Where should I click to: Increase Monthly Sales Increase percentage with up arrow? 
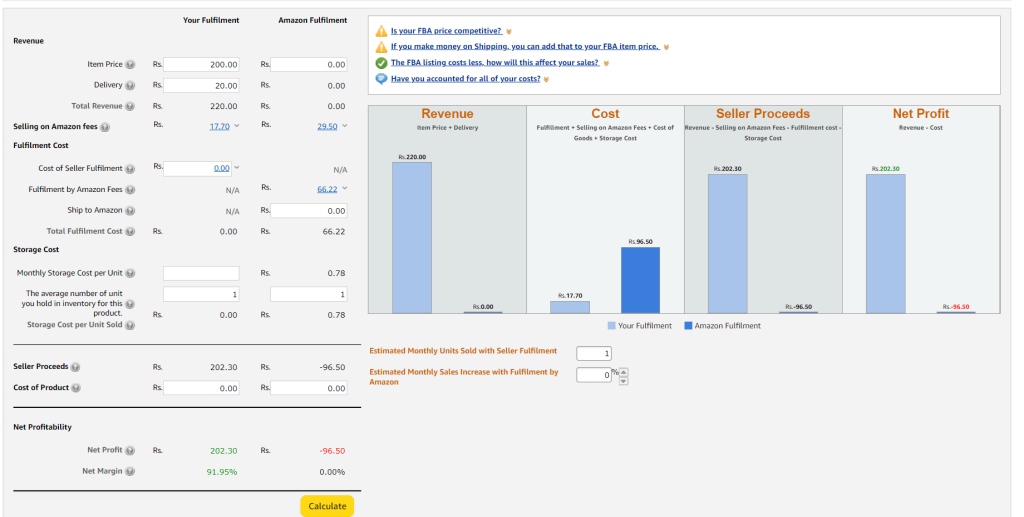624,372
